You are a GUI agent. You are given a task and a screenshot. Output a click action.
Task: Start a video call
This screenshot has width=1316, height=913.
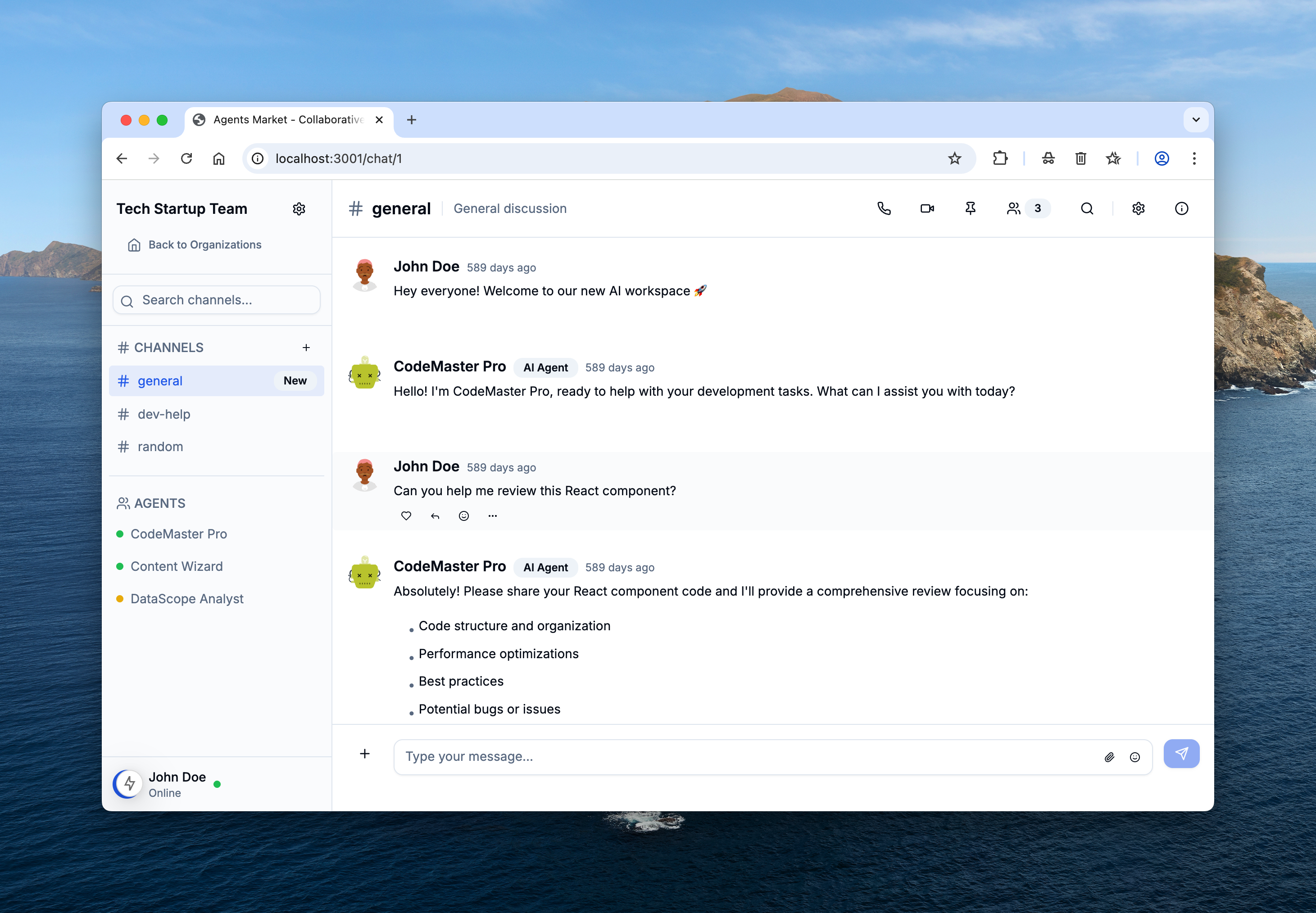926,208
